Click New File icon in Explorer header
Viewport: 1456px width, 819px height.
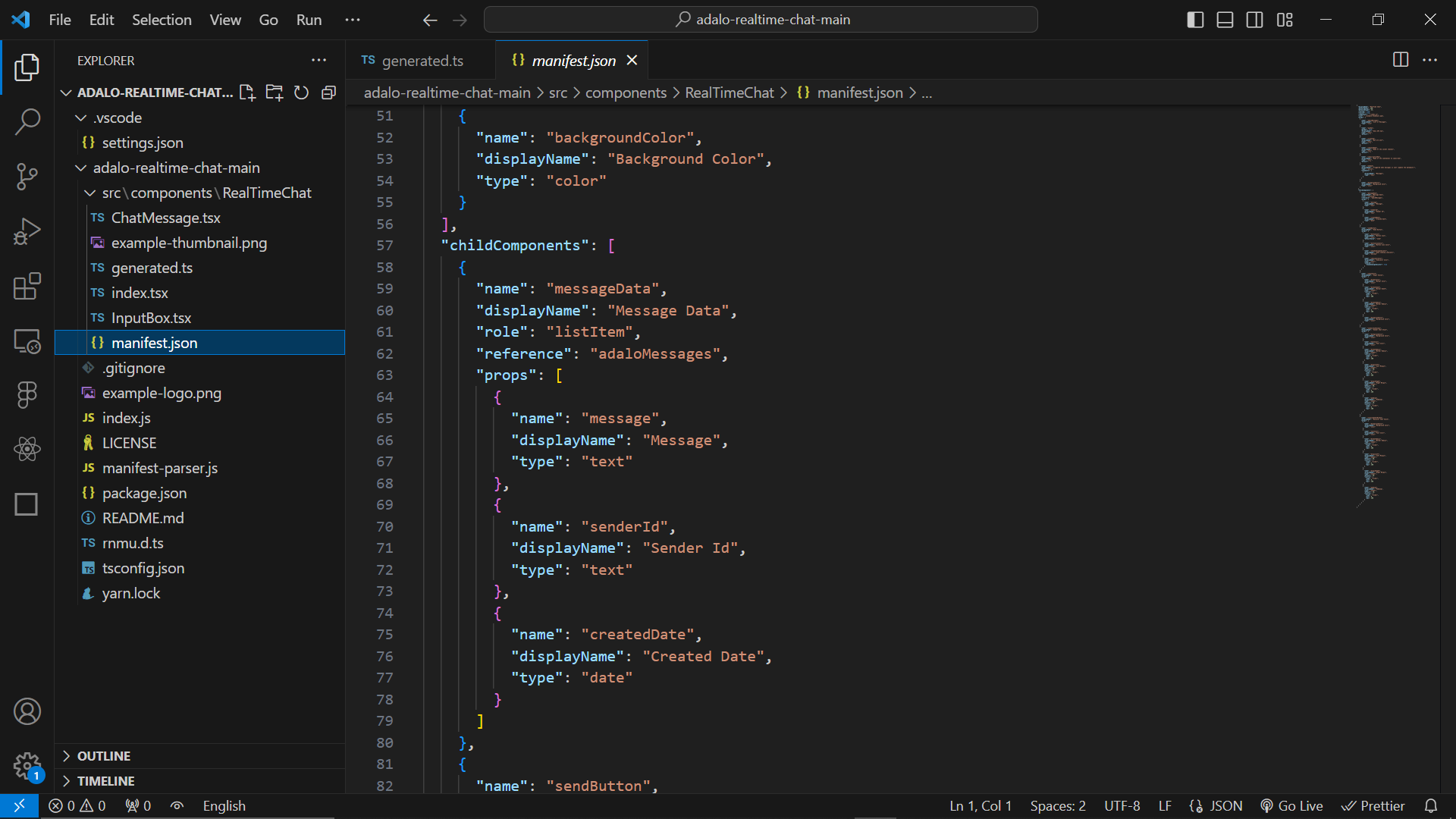(247, 93)
